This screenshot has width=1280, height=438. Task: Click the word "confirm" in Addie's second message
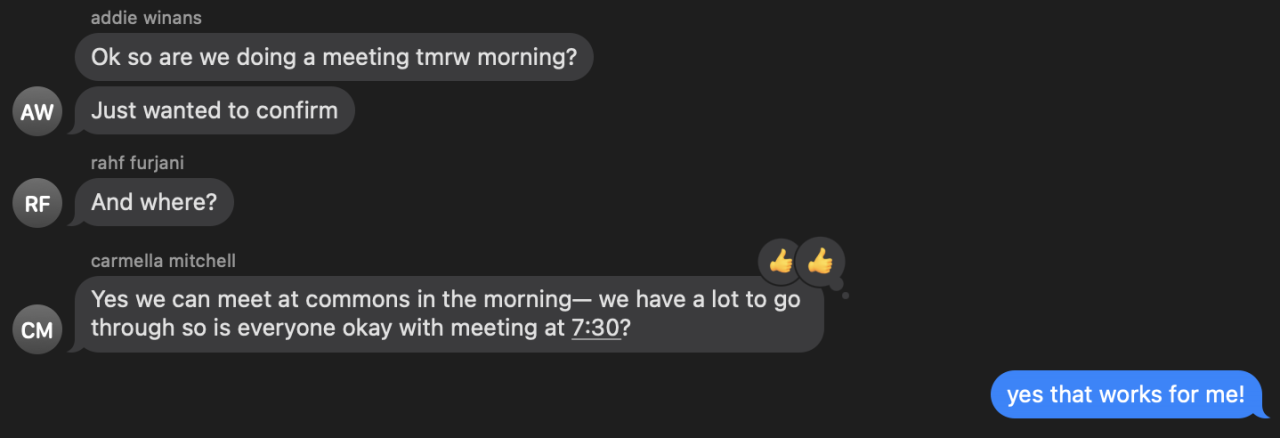tap(297, 110)
